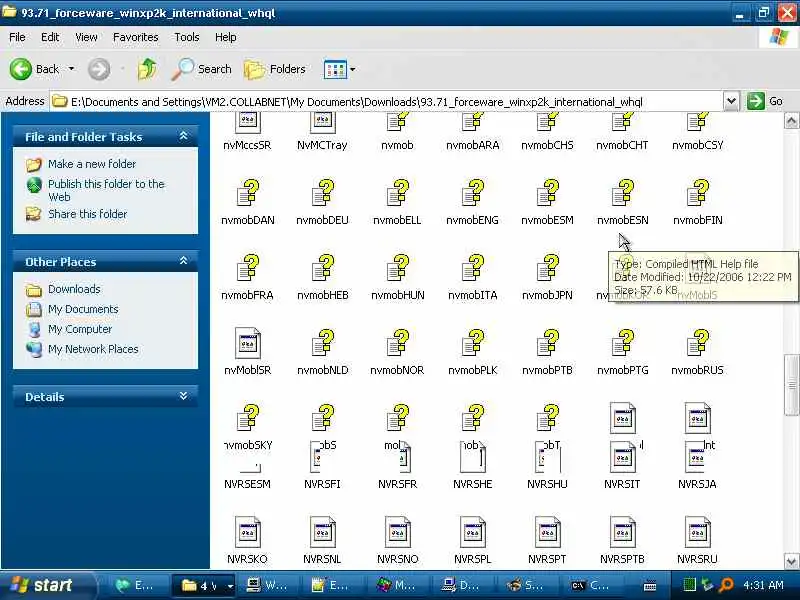This screenshot has height=600, width=800.
Task: Select the nvmobDAN help file icon
Action: (247, 193)
